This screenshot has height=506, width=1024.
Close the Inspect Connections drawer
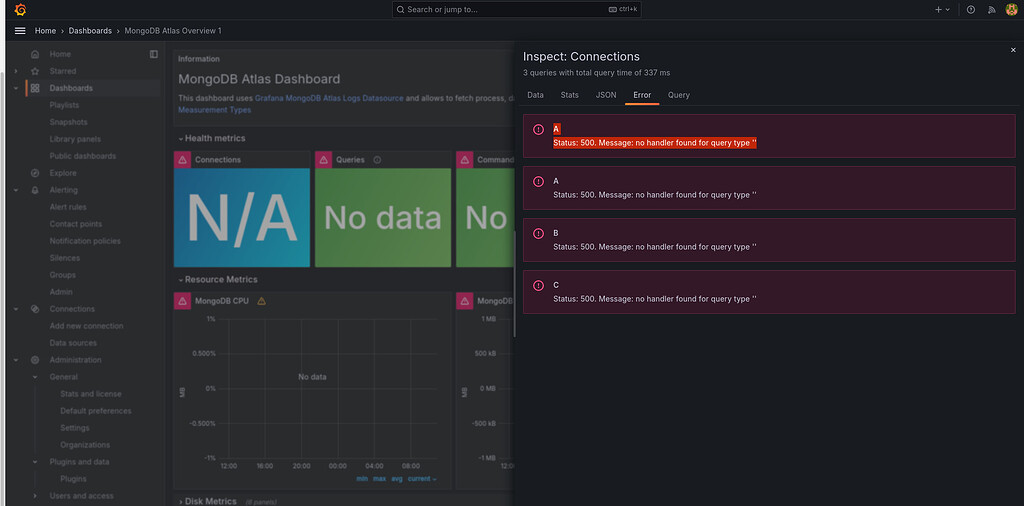point(1012,49)
